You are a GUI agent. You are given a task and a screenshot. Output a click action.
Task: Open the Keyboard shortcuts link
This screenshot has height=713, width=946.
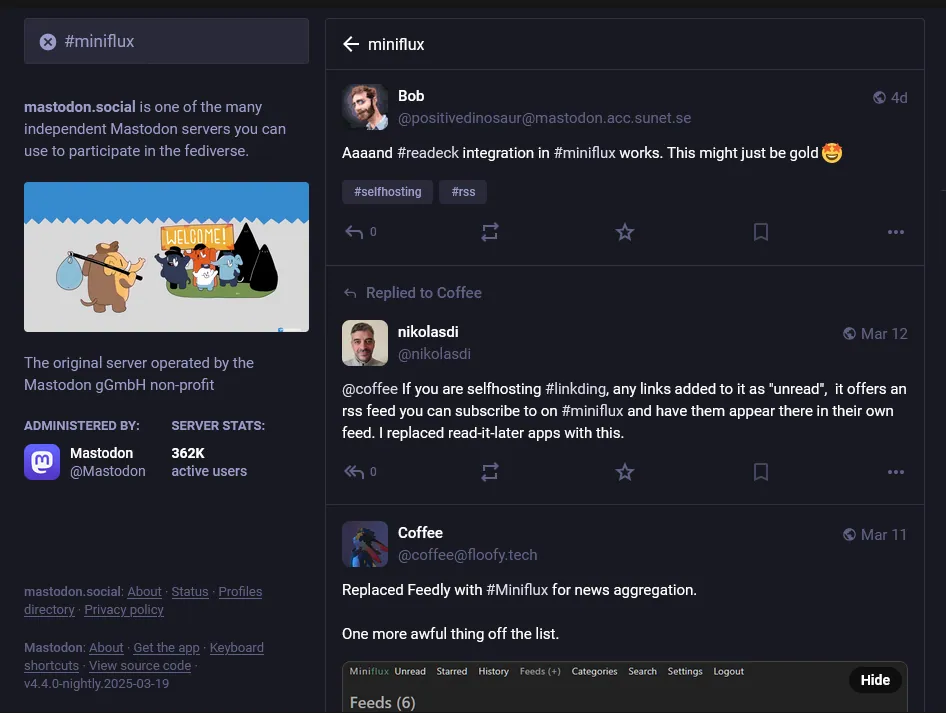[236, 648]
